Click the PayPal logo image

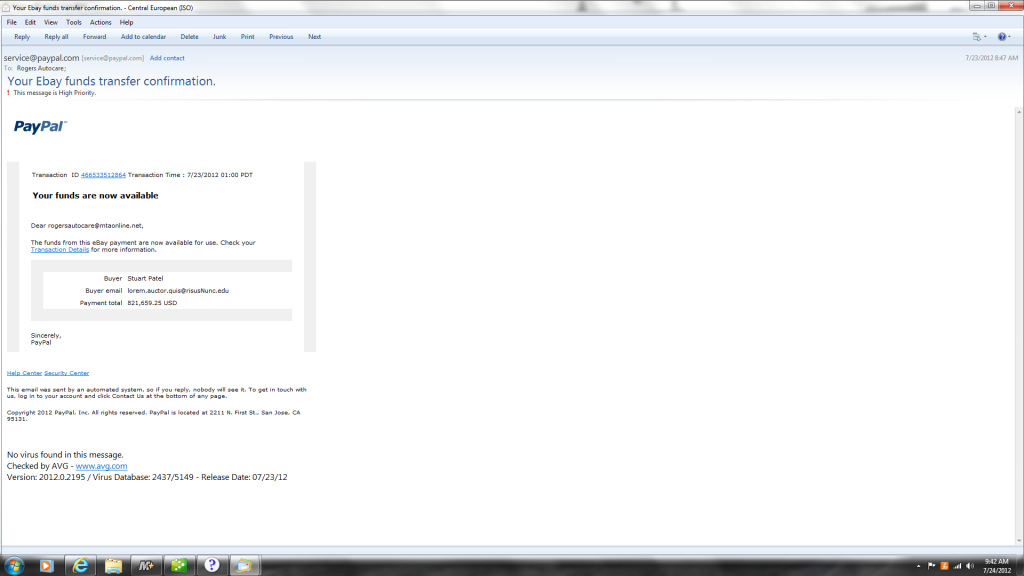pos(40,126)
